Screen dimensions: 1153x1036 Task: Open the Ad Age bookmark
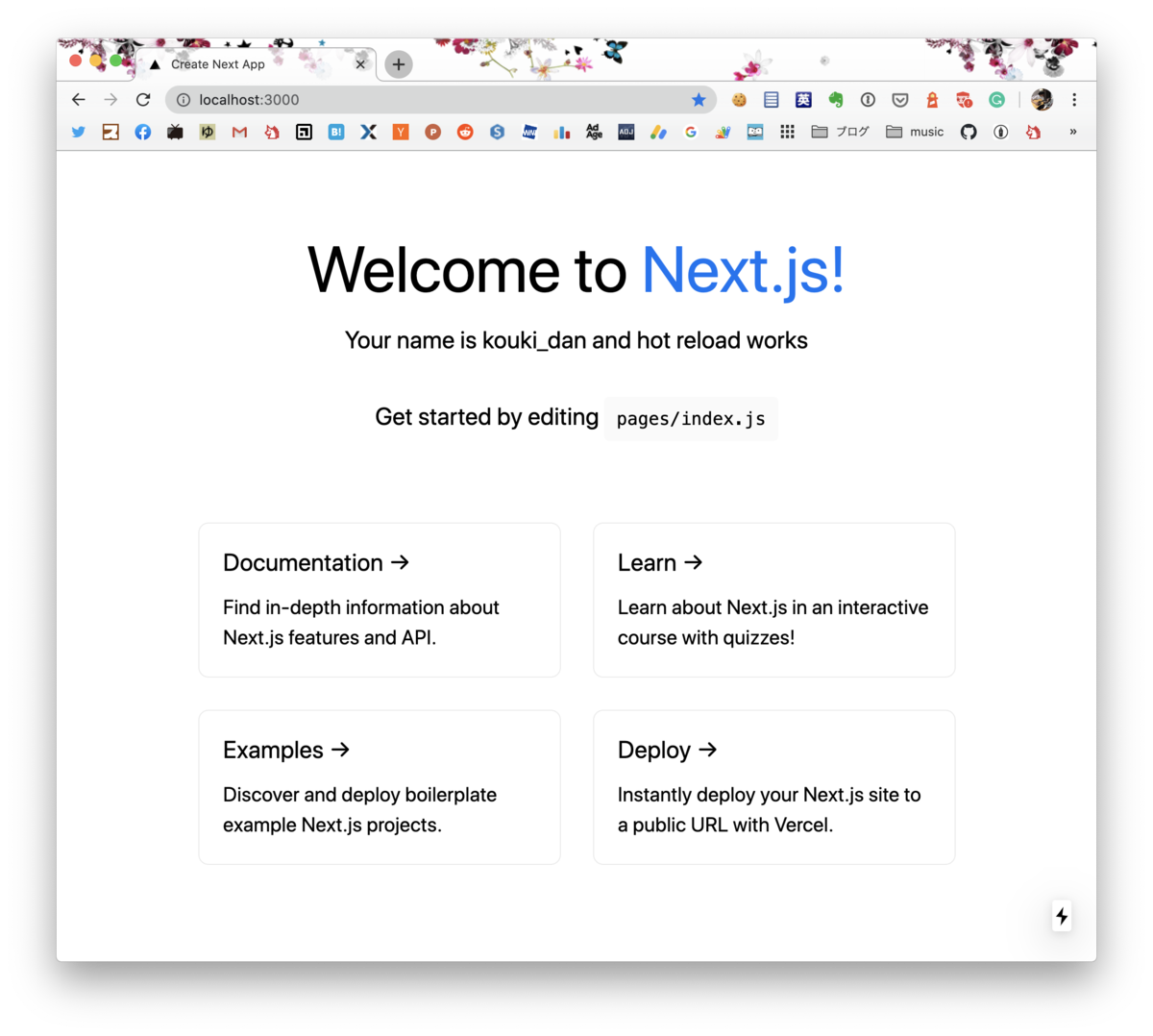coord(594,132)
